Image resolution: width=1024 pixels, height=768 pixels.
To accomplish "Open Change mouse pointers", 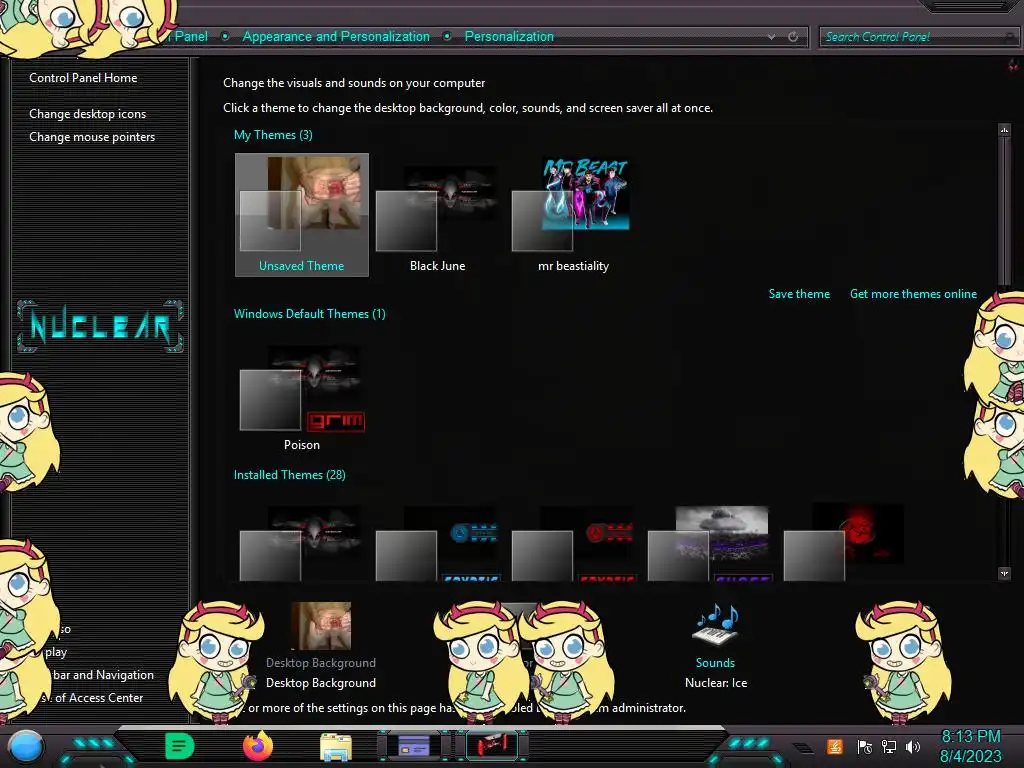I will click(92, 136).
